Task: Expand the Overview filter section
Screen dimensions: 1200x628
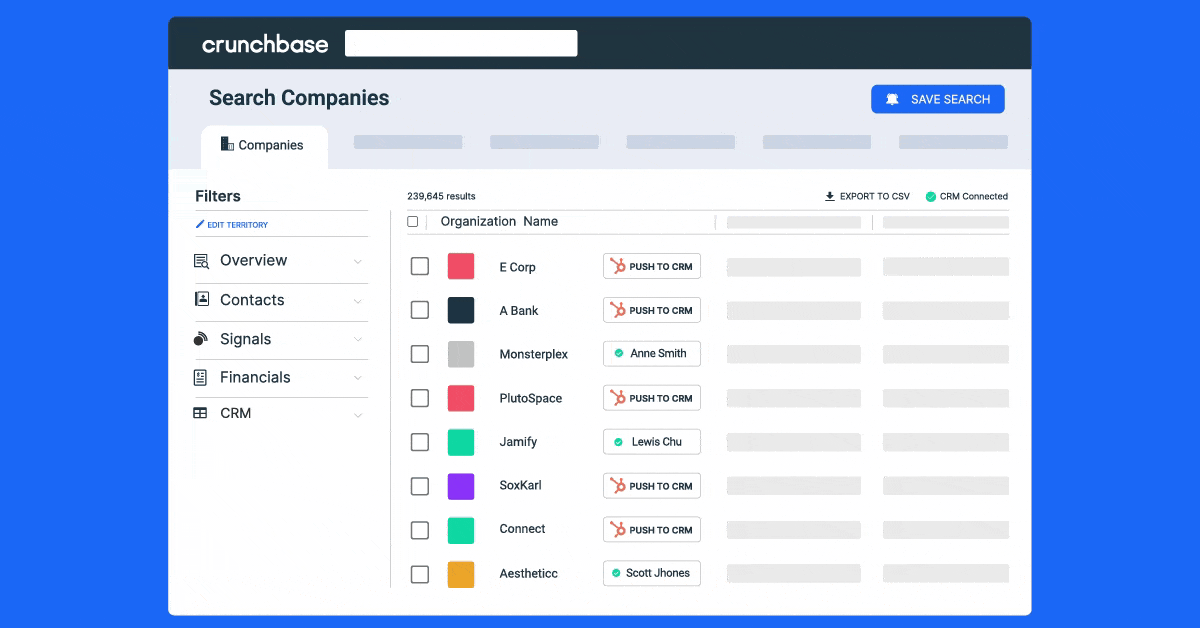Action: coord(358,260)
